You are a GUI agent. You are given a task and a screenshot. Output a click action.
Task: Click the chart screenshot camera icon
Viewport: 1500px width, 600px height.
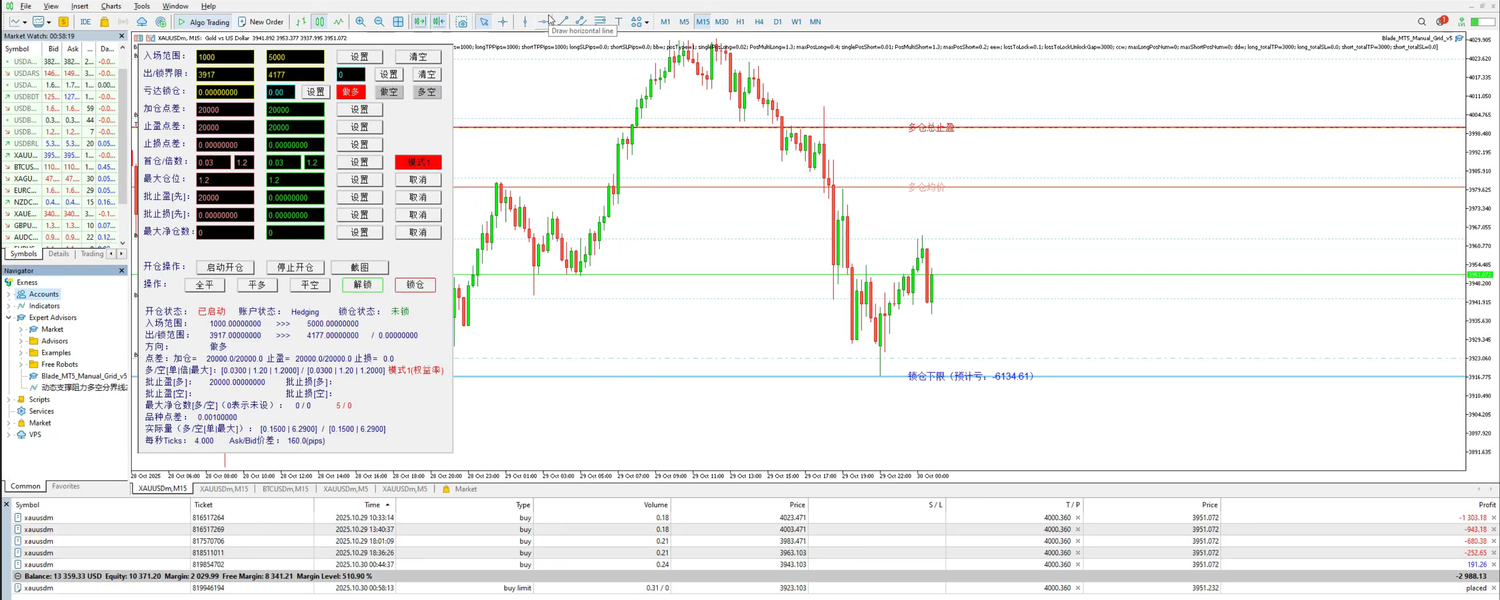tap(461, 22)
